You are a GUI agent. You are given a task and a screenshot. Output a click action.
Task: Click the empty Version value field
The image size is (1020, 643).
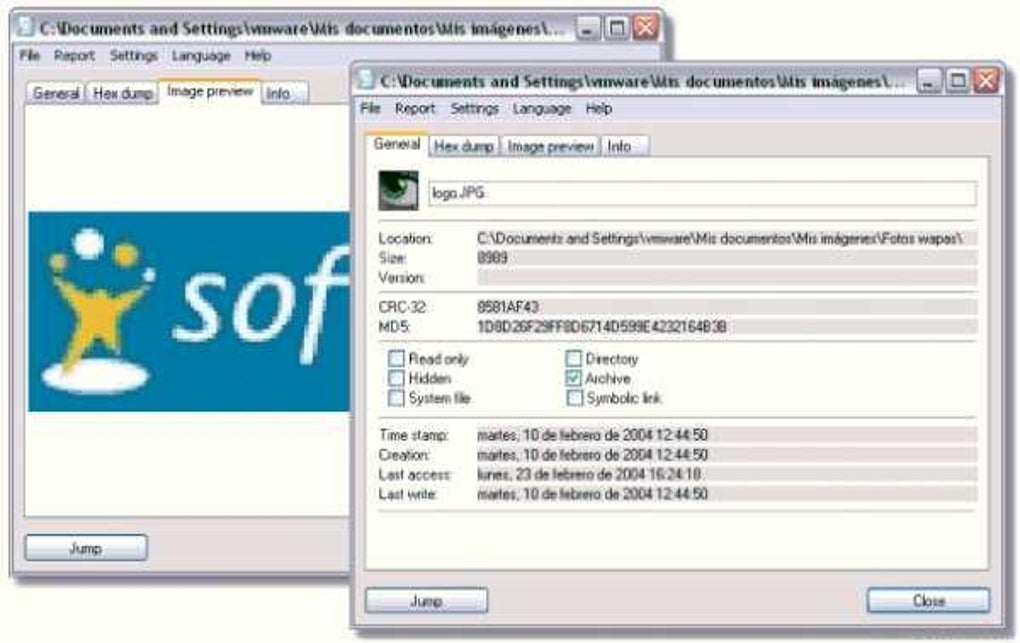pyautogui.click(x=727, y=278)
